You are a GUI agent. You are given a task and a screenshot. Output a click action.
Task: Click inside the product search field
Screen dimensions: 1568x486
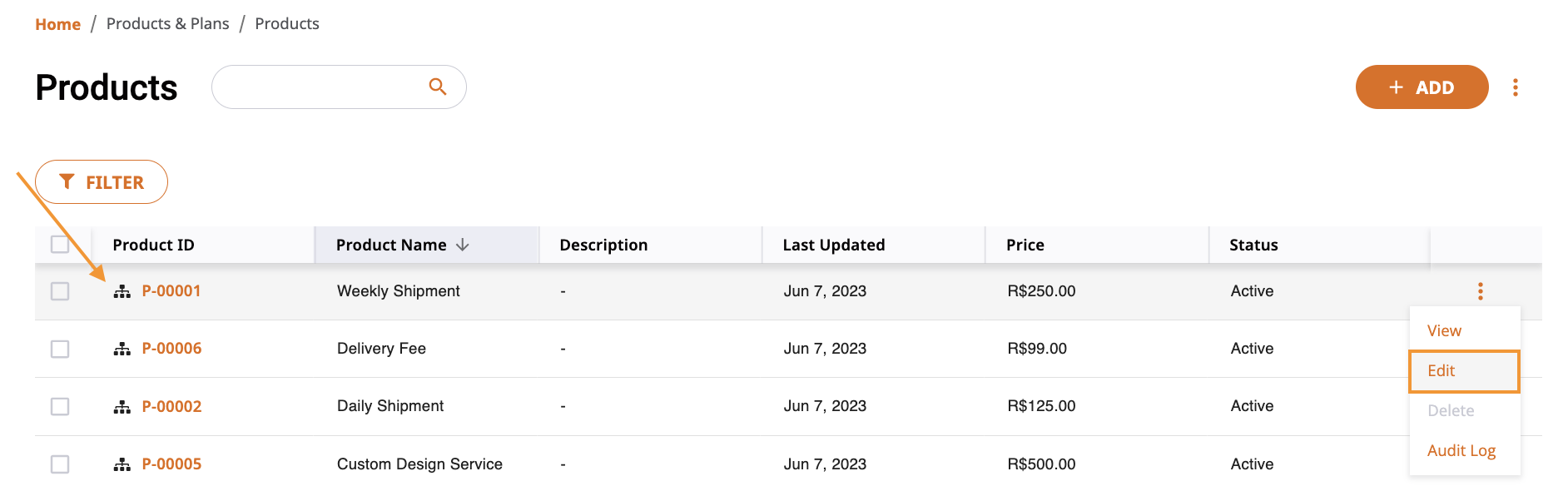[320, 87]
